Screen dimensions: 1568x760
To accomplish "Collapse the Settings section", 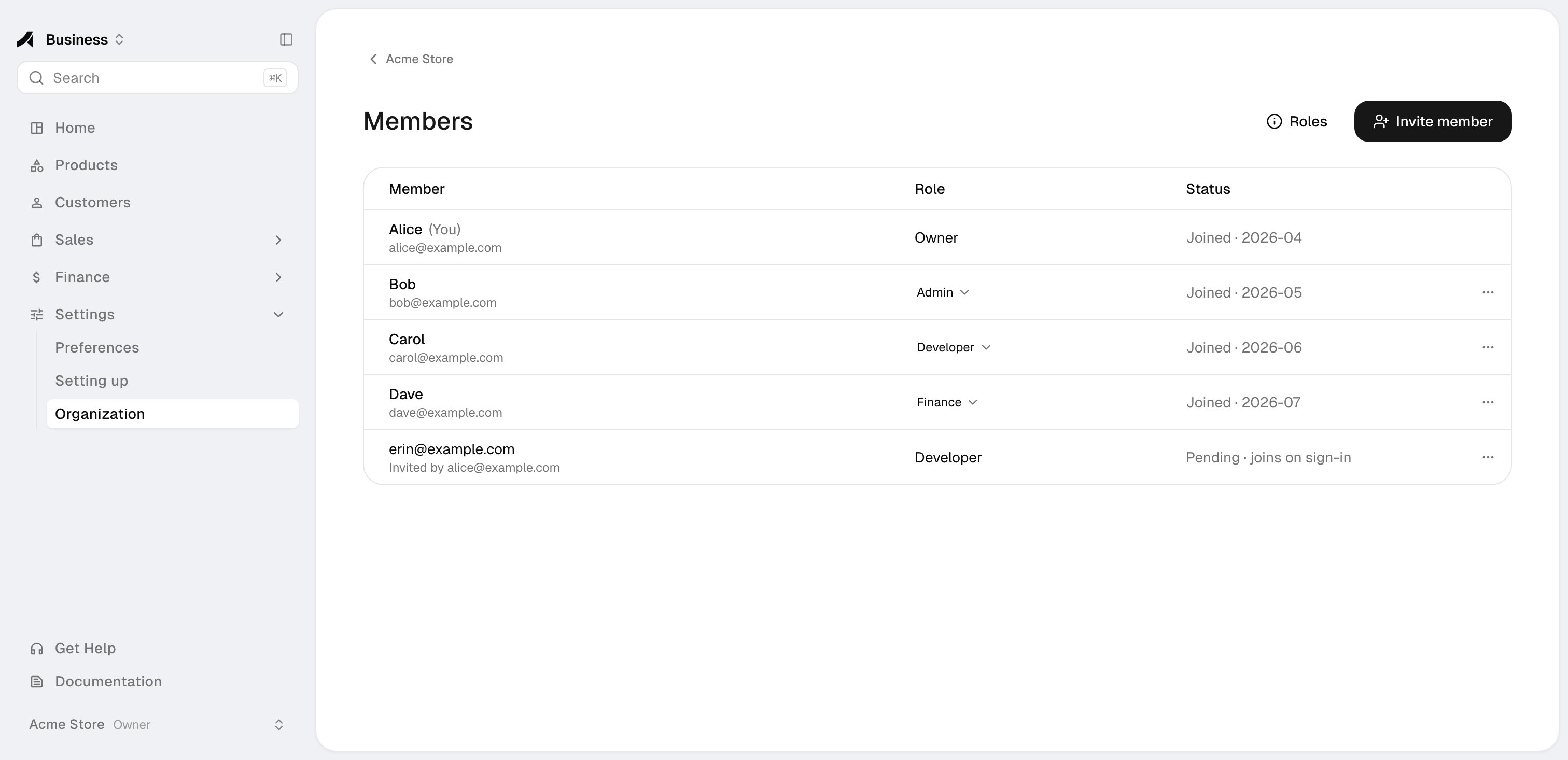I will tap(157, 315).
